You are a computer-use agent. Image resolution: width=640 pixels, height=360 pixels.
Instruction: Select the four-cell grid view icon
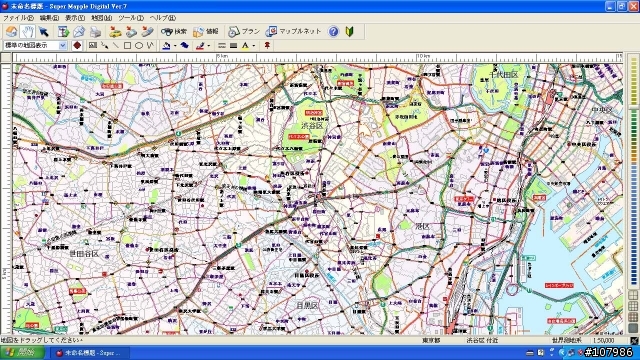pos(633,295)
